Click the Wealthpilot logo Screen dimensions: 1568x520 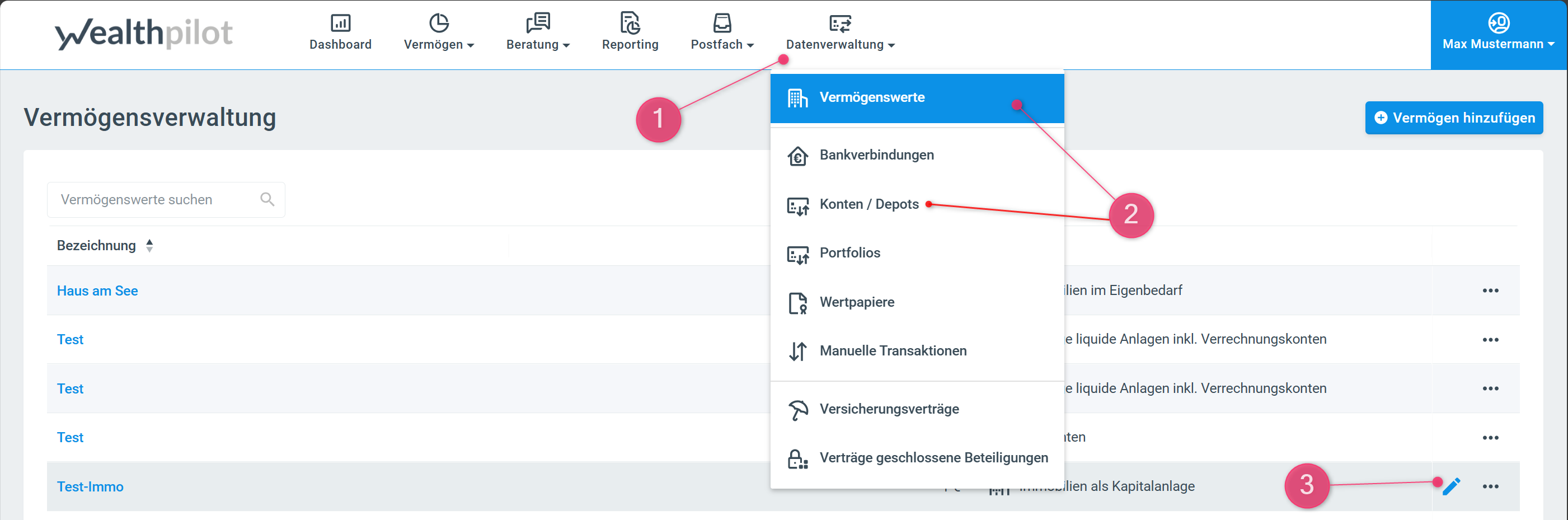pyautogui.click(x=144, y=34)
